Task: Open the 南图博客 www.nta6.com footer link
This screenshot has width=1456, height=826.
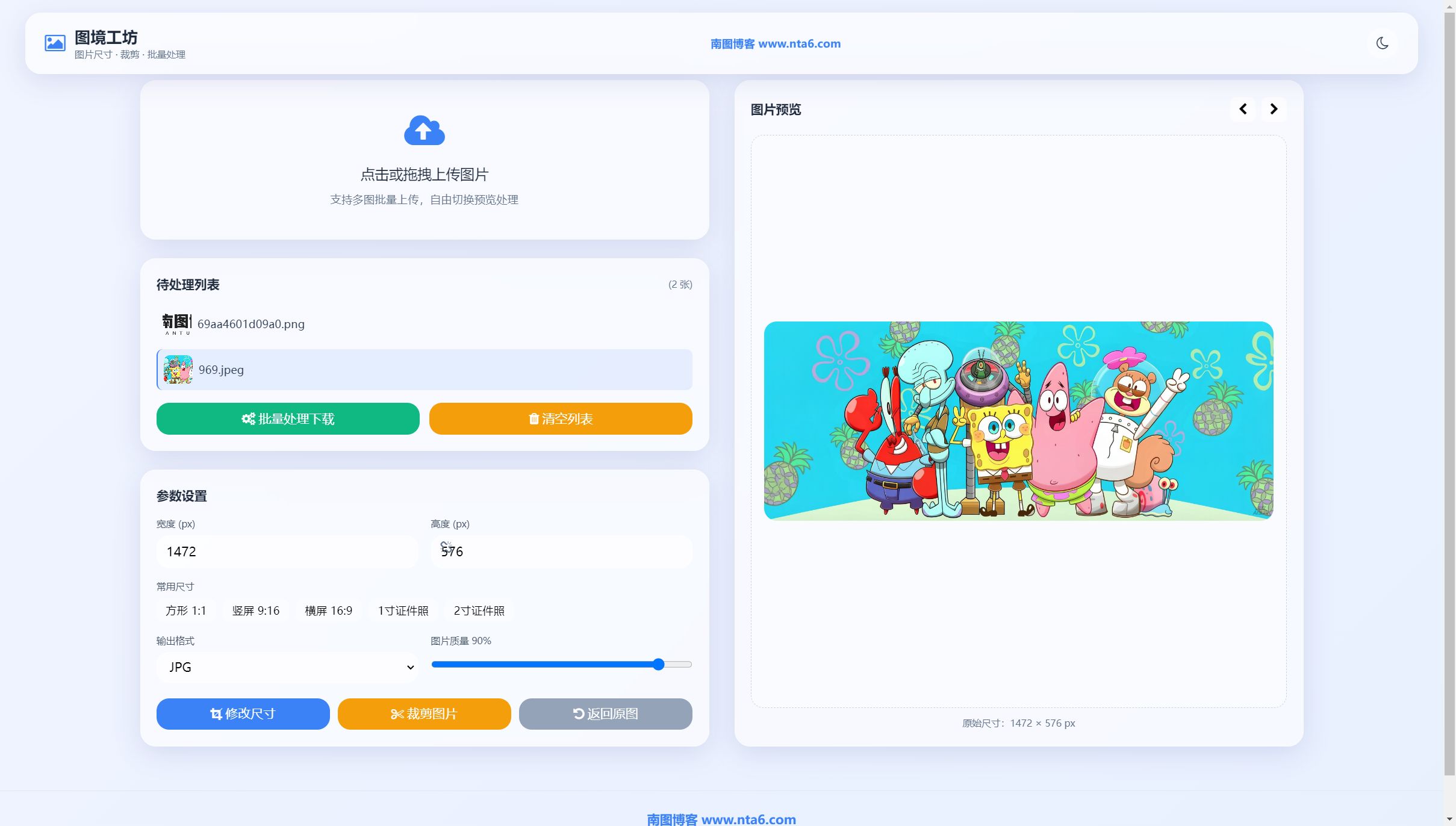Action: pos(721,819)
